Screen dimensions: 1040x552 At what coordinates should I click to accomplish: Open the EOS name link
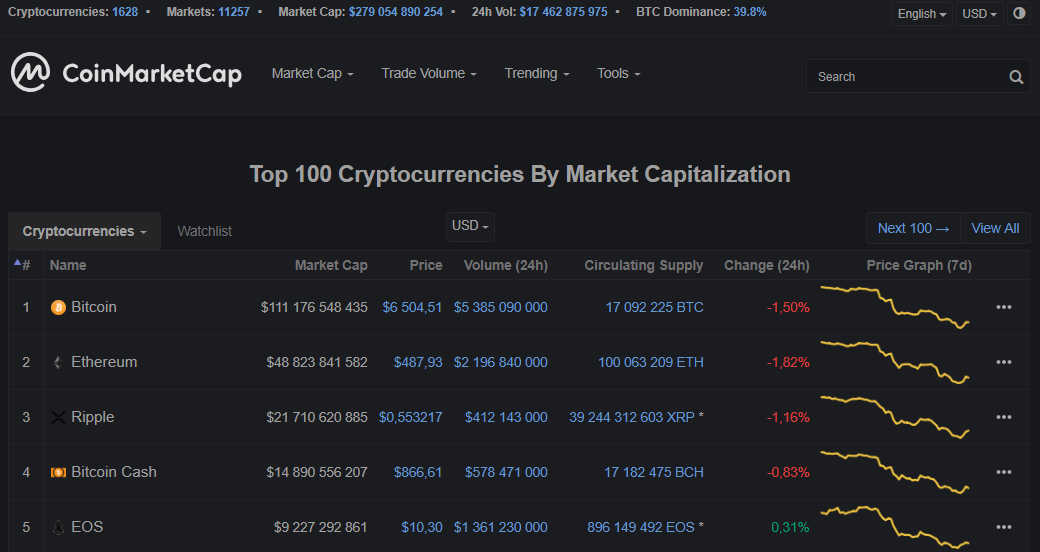click(87, 527)
